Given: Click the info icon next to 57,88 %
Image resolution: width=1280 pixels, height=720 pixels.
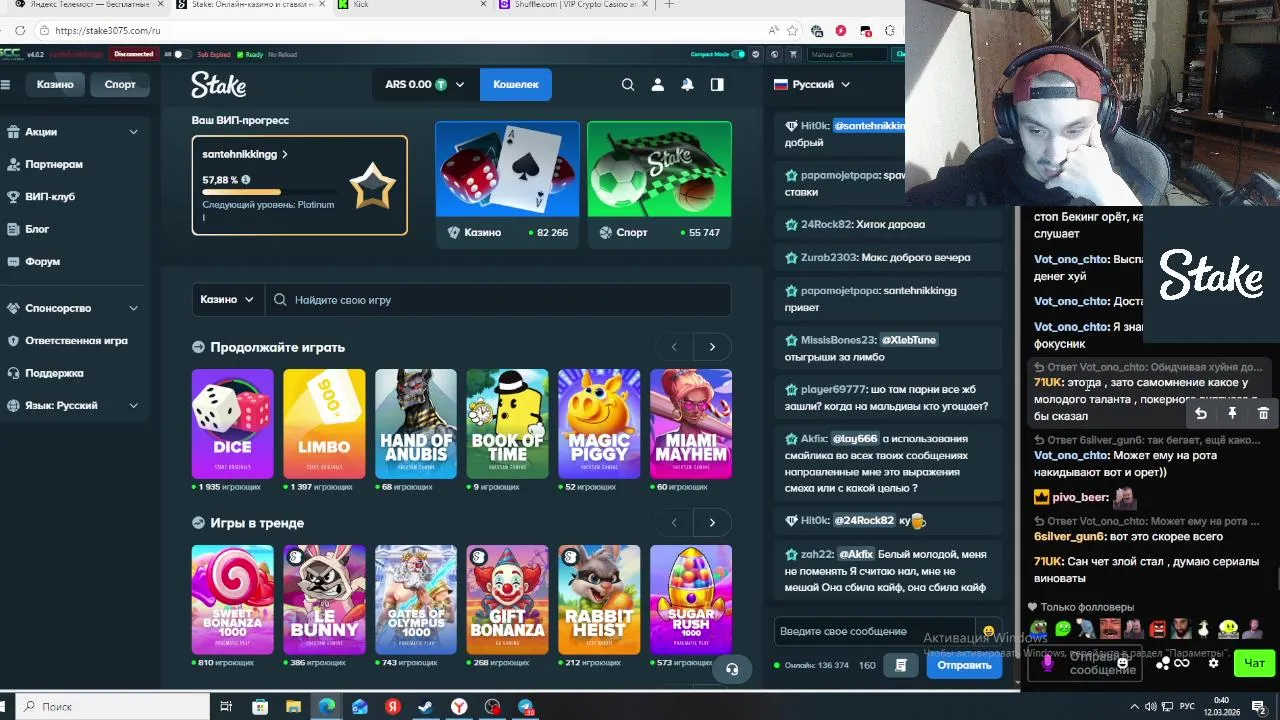Looking at the screenshot, I should pyautogui.click(x=246, y=180).
